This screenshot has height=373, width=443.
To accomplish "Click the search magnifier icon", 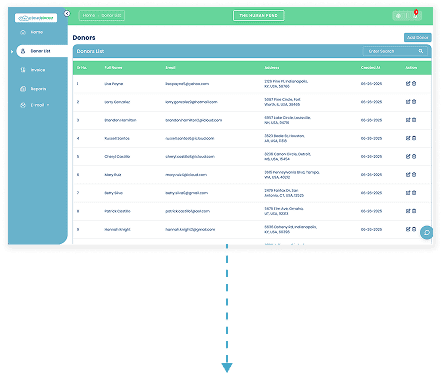I will pos(421,51).
